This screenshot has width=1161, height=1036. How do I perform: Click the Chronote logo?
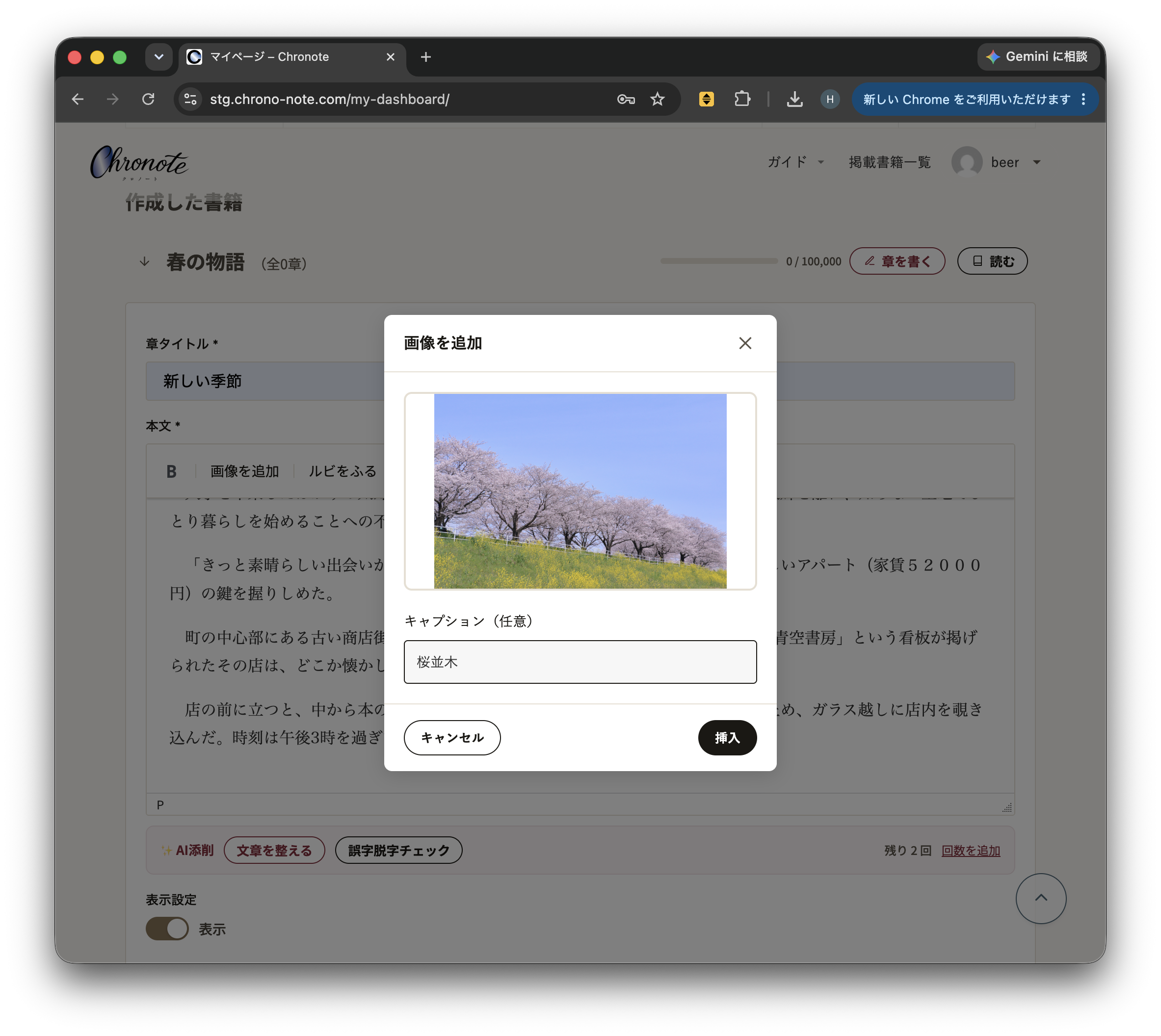139,163
